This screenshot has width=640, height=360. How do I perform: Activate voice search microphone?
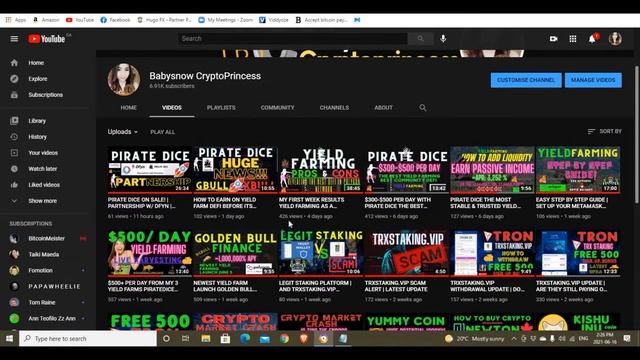click(443, 38)
